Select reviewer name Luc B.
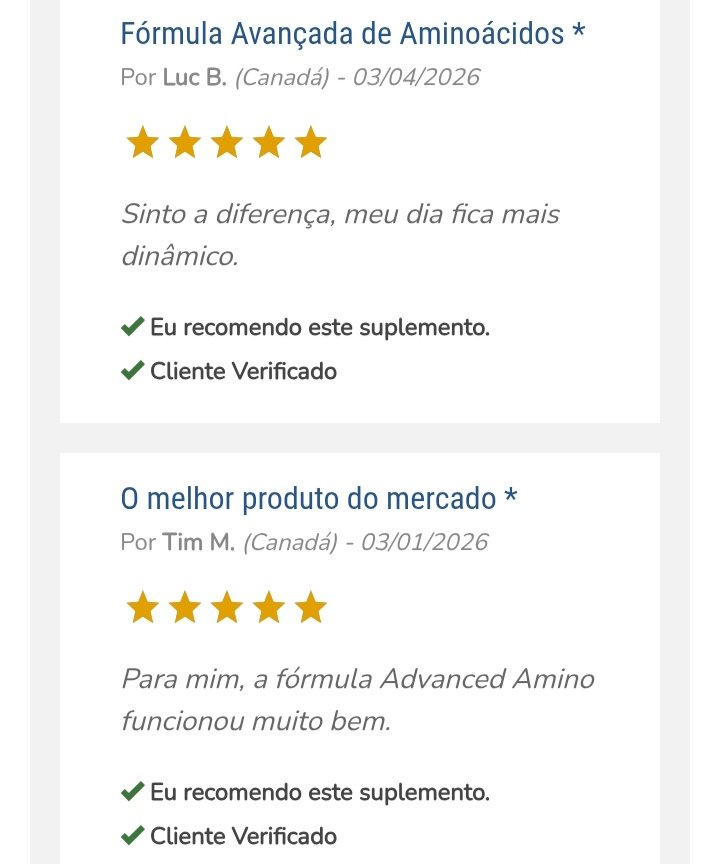Screen dimensions: 720x864 pyautogui.click(x=194, y=77)
